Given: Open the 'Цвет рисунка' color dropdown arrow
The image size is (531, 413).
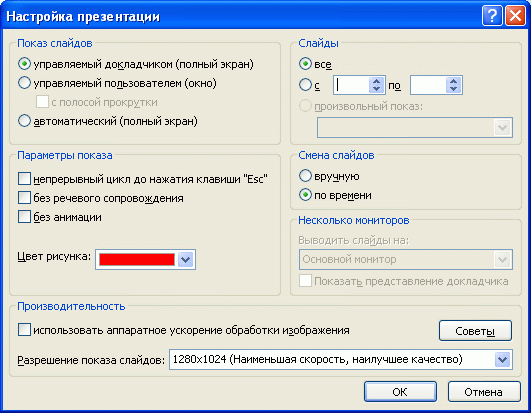Looking at the screenshot, I should [185, 260].
